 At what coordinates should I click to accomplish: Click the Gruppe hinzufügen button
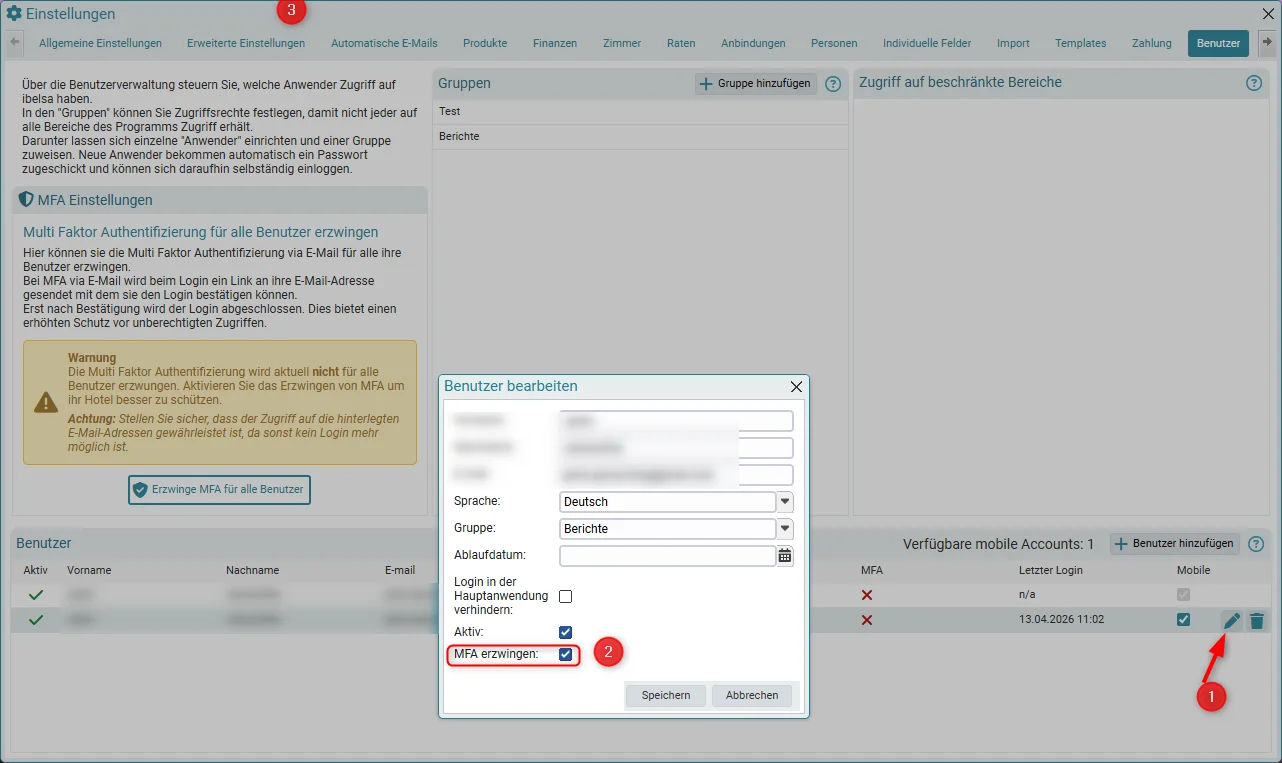pyautogui.click(x=756, y=84)
